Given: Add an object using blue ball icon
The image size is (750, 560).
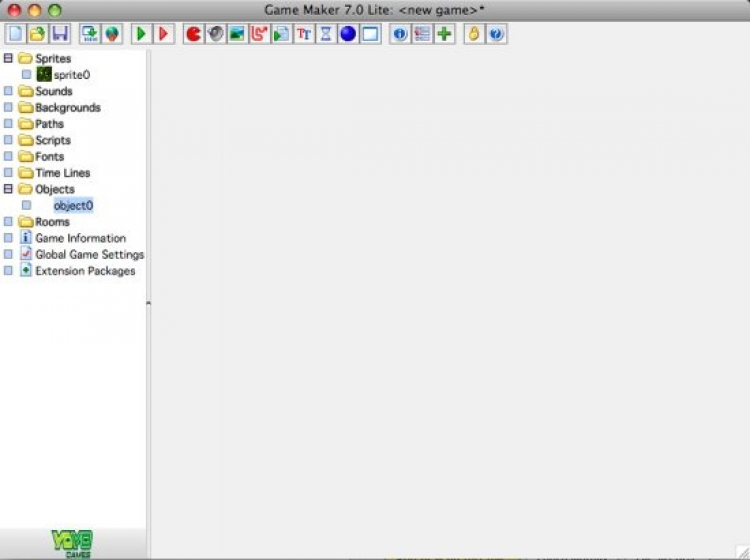Looking at the screenshot, I should (x=348, y=34).
